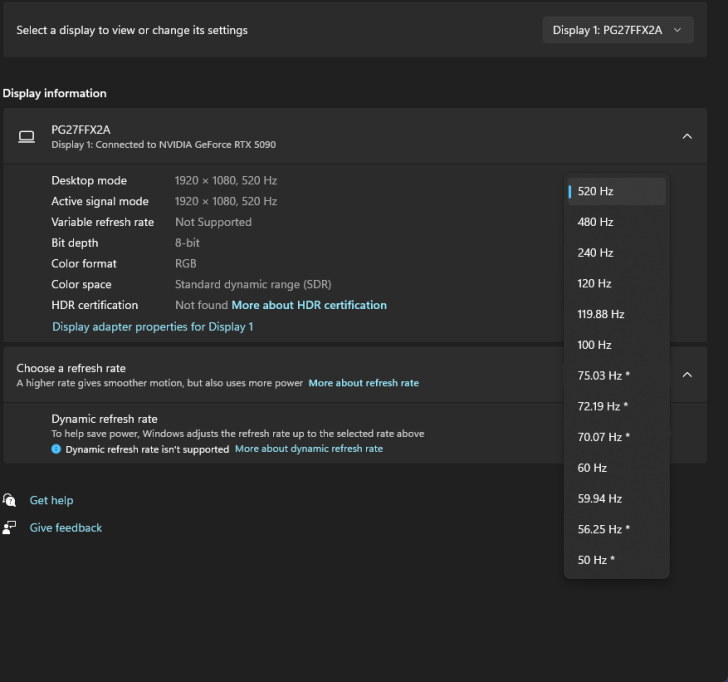The height and width of the screenshot is (682, 728).
Task: Open More about HDR certification link
Action: click(309, 305)
